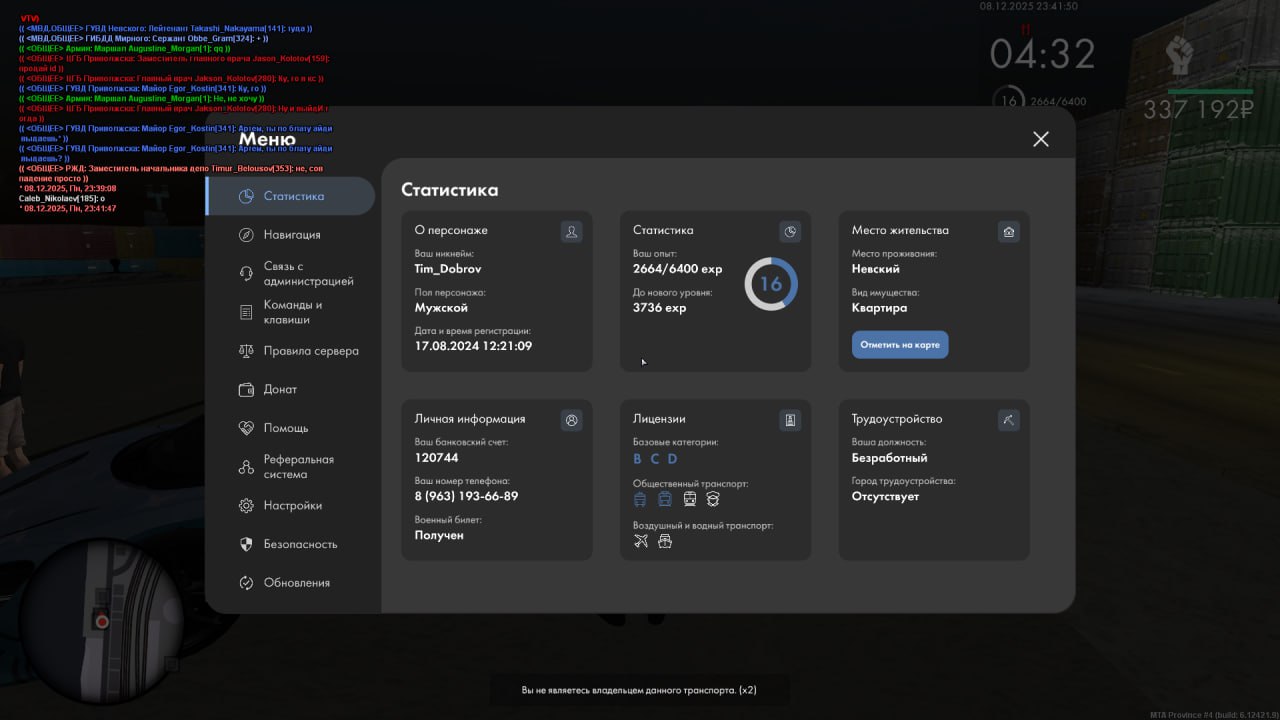Click the white train license icon
1280x720 pixels.
[x=690, y=499]
